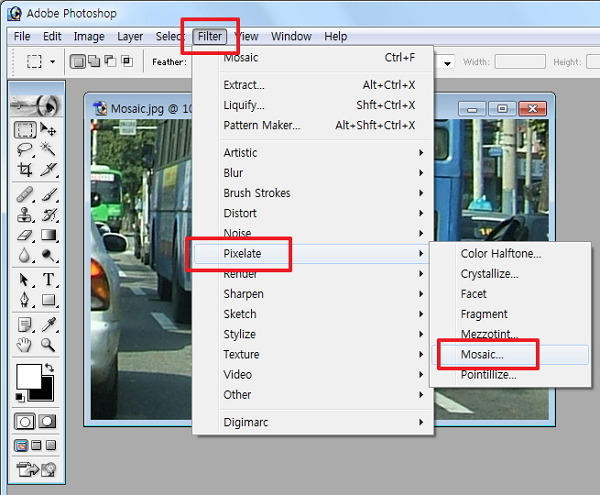Viewport: 600px width, 495px height.
Task: Switch to Full Screen mode
Action: coord(51,445)
